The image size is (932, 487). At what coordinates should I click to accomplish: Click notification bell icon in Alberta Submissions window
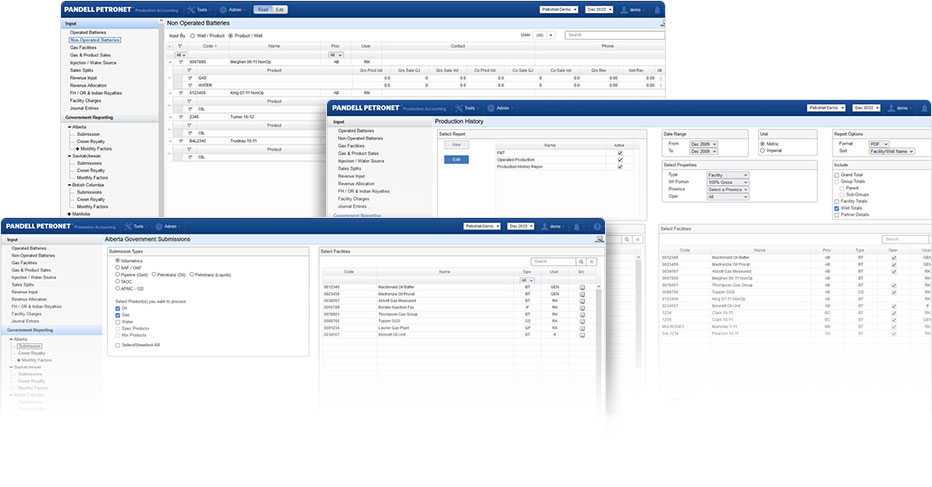576,227
